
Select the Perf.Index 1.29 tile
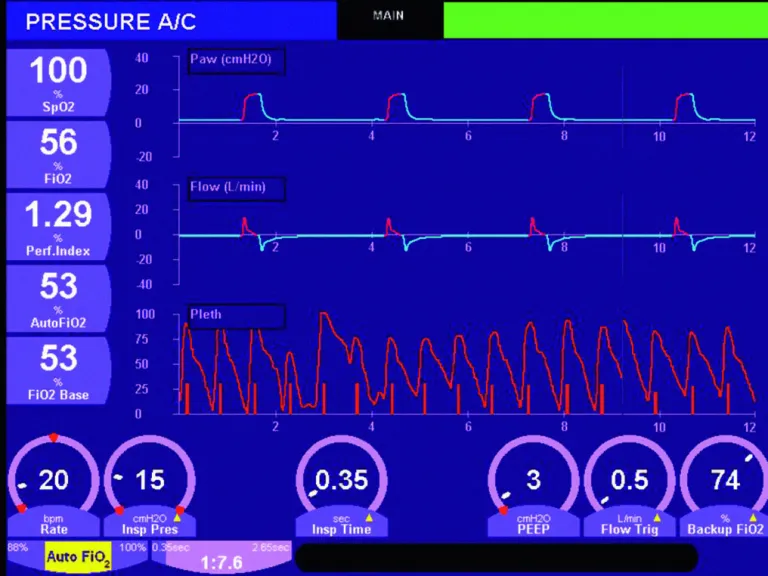point(58,226)
